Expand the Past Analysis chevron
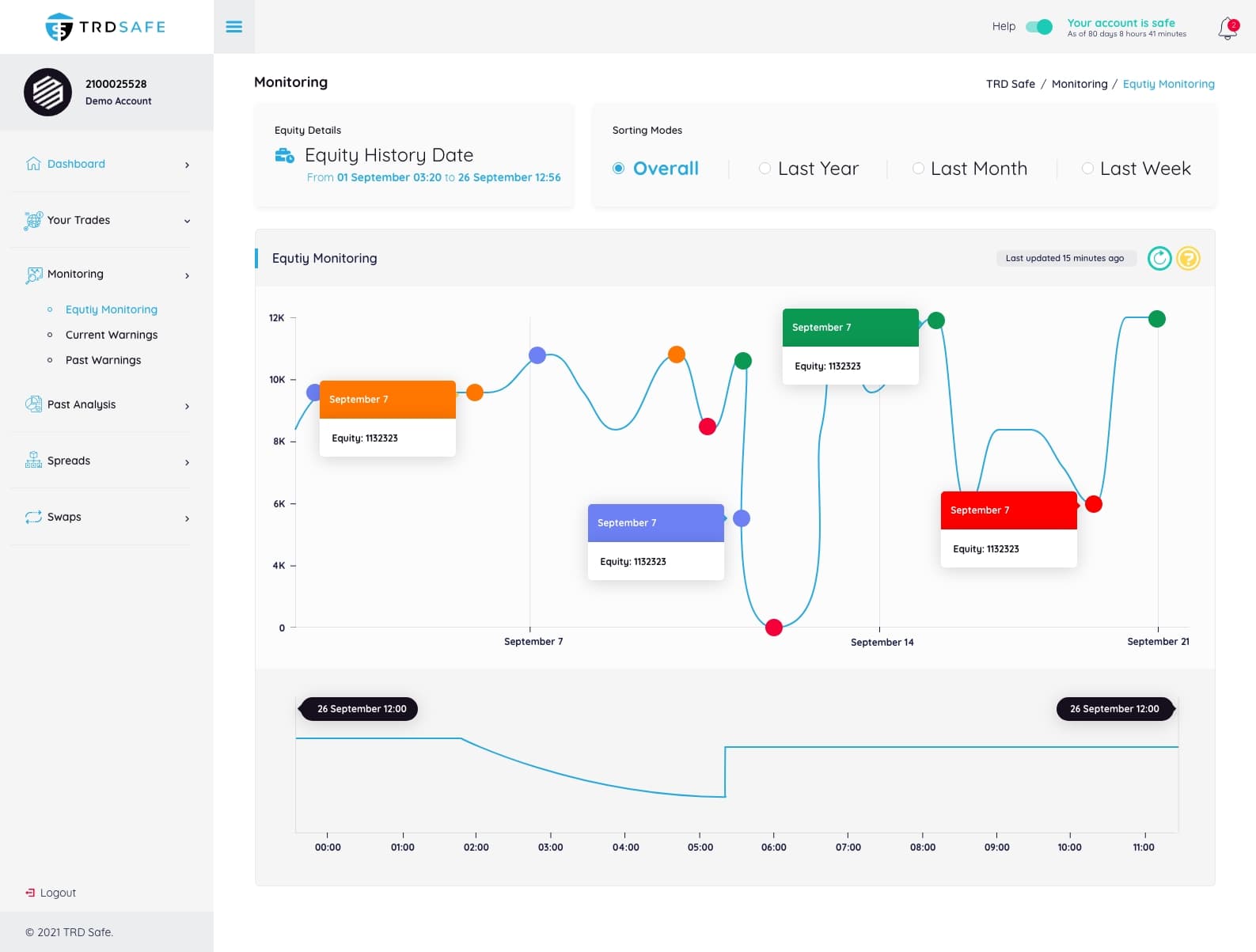The height and width of the screenshot is (952, 1256). pyautogui.click(x=187, y=406)
